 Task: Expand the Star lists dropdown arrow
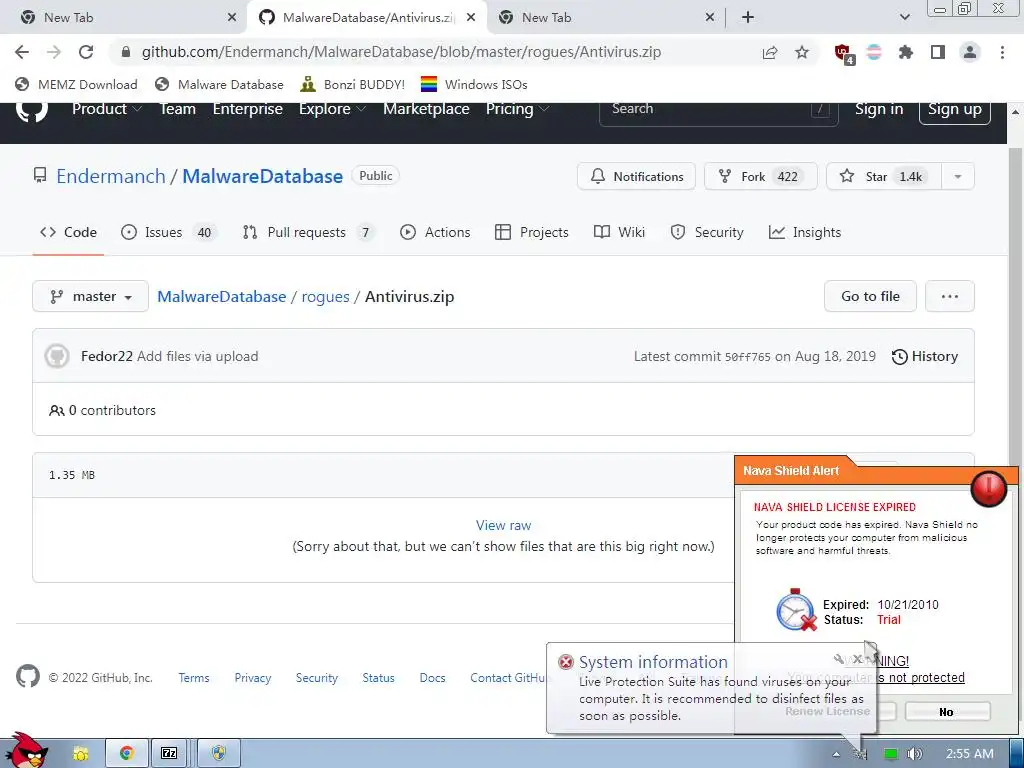tap(957, 176)
